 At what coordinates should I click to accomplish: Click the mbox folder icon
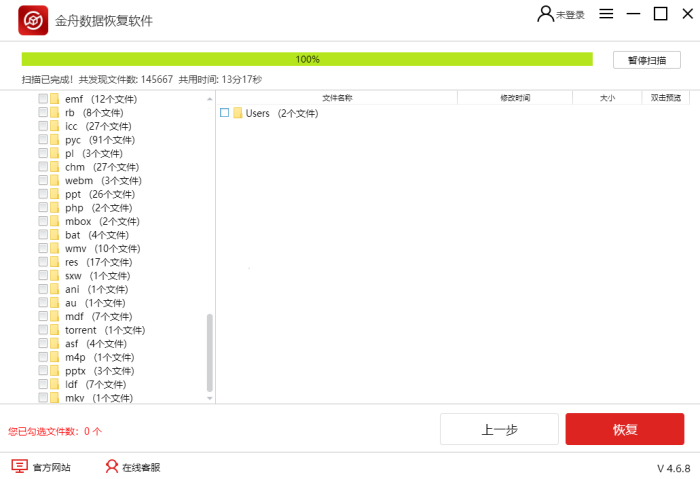click(54, 221)
